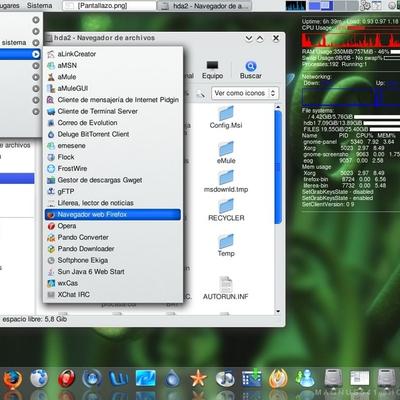Open FrostWire menu entry
Image resolution: width=400 pixels, height=400 pixels.
tap(113, 168)
